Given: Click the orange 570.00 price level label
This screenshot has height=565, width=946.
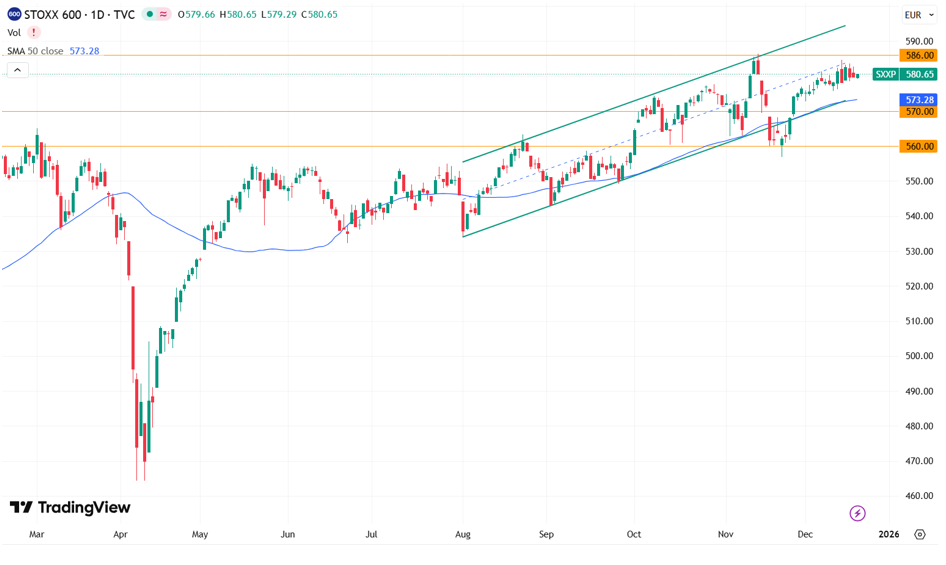Looking at the screenshot, I should [x=918, y=112].
